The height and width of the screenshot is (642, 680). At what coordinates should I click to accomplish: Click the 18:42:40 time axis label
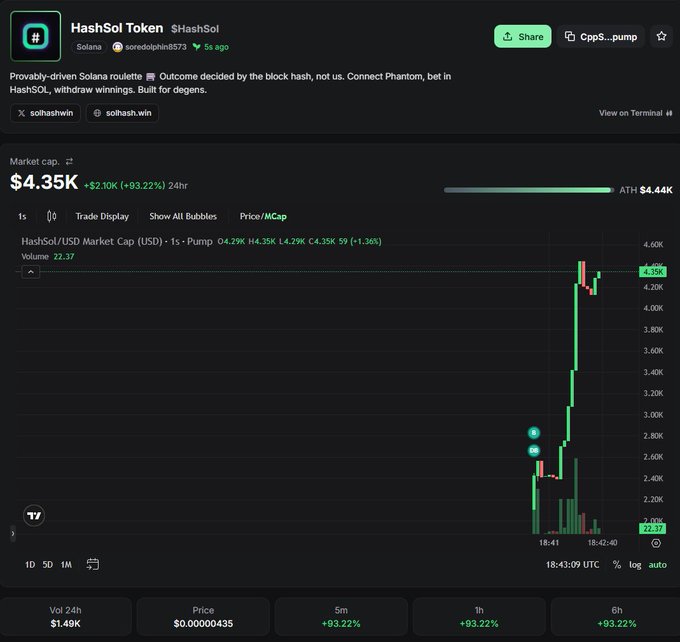tap(602, 543)
